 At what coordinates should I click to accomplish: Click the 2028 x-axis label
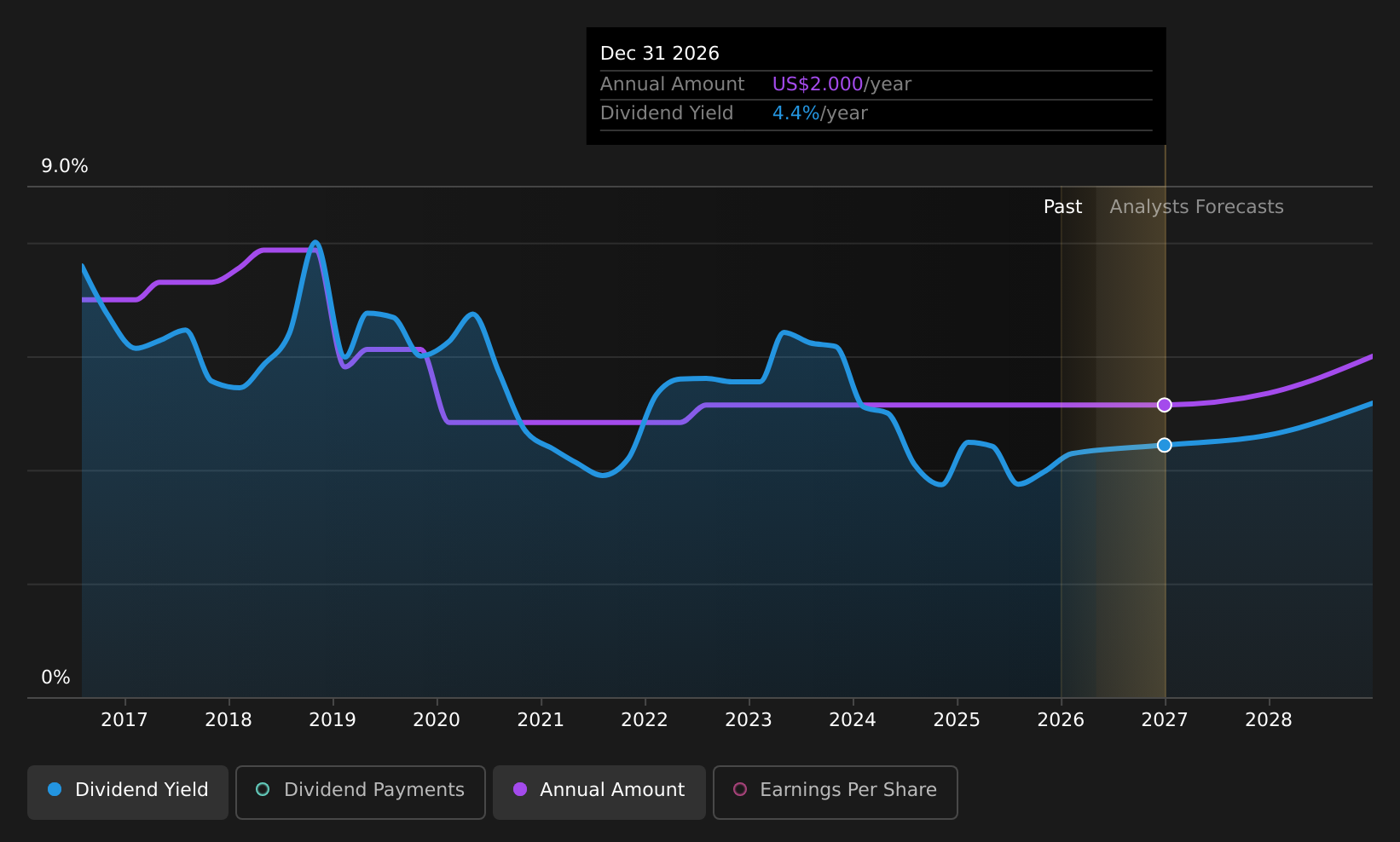click(1269, 720)
